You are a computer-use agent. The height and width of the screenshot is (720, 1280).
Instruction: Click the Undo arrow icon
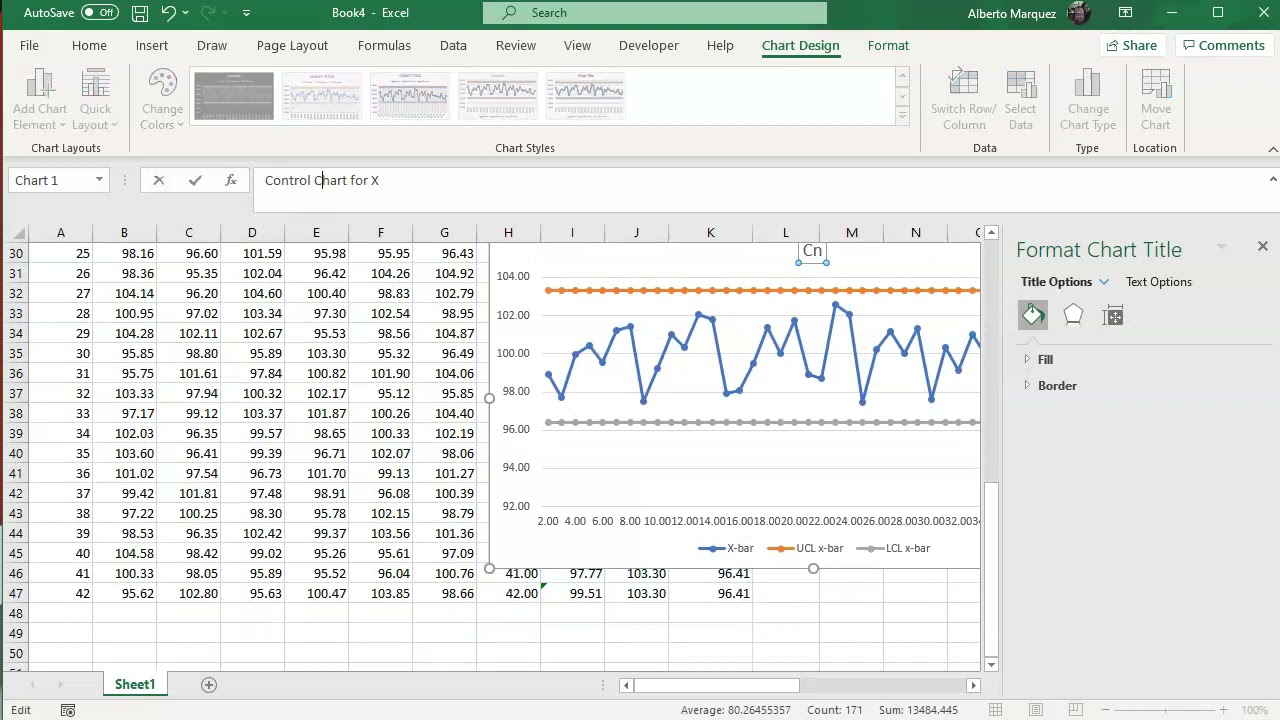click(x=169, y=13)
